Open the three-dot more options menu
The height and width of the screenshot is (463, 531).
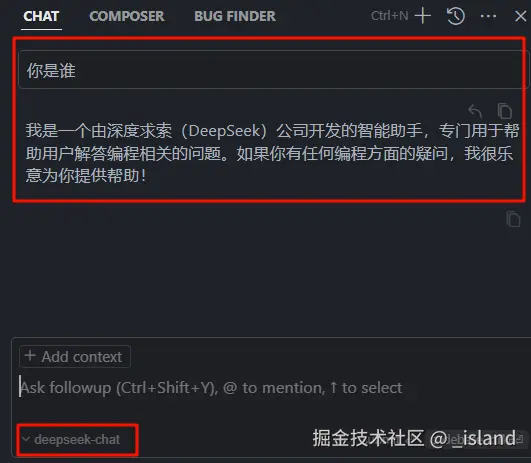coord(488,16)
